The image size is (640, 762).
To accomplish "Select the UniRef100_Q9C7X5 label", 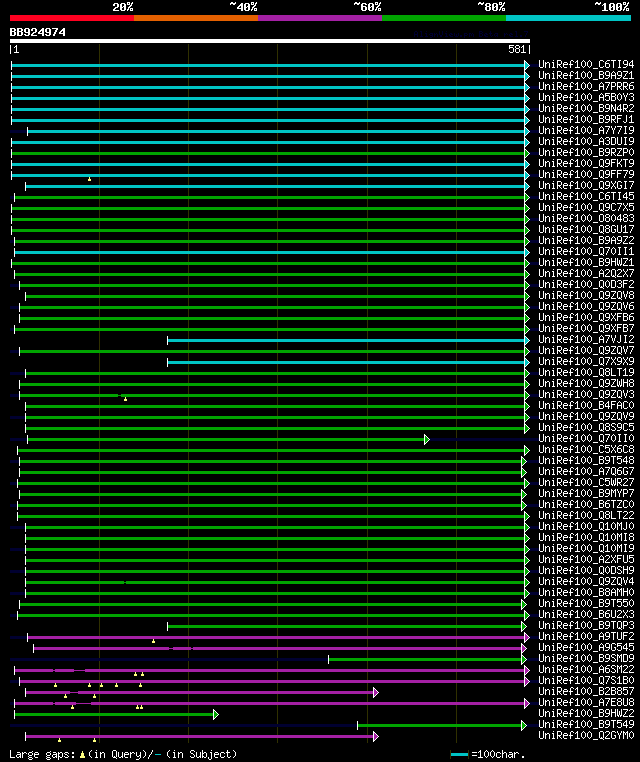I will (586, 208).
